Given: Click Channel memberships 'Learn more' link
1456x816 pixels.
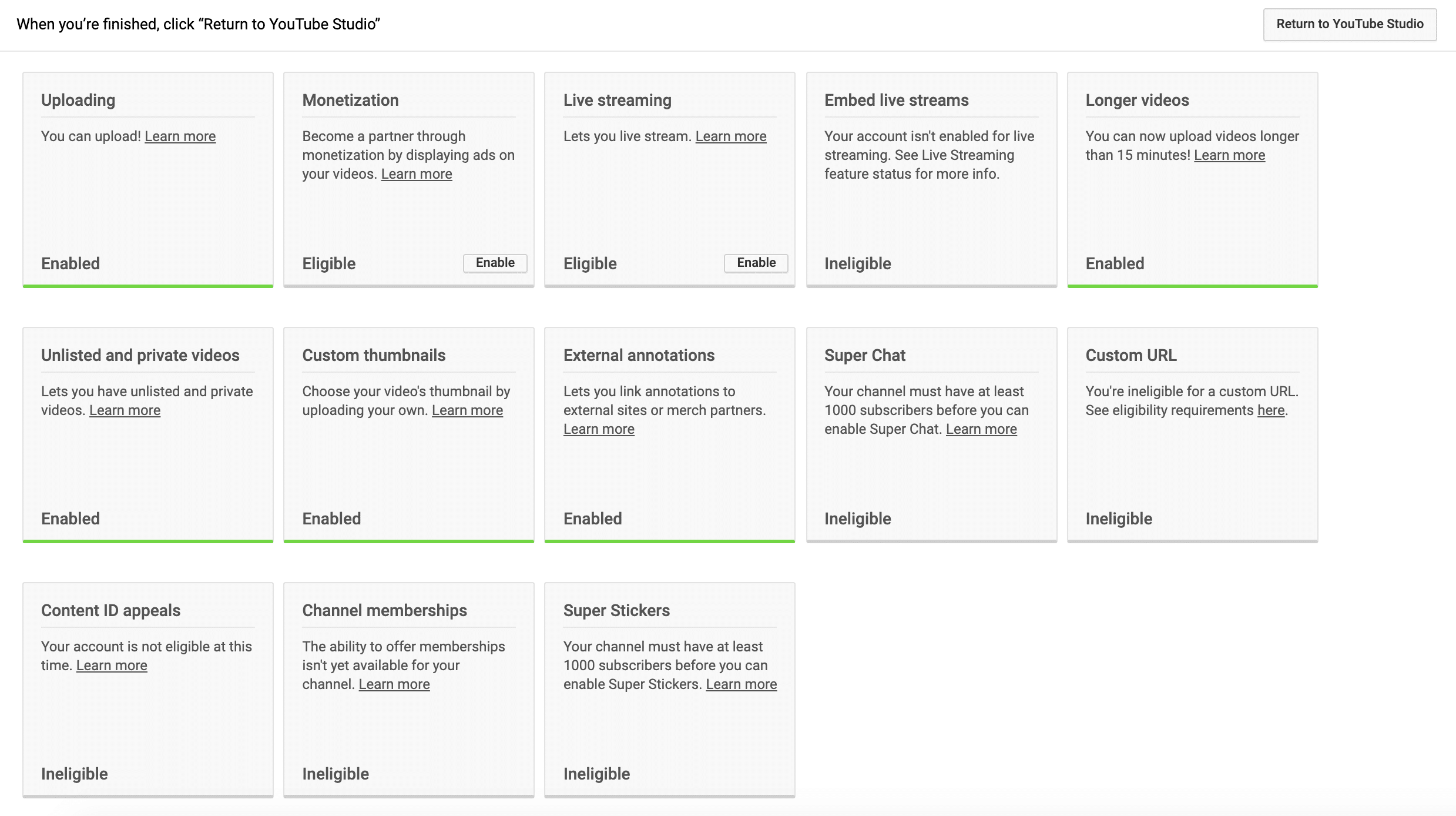Looking at the screenshot, I should coord(394,684).
